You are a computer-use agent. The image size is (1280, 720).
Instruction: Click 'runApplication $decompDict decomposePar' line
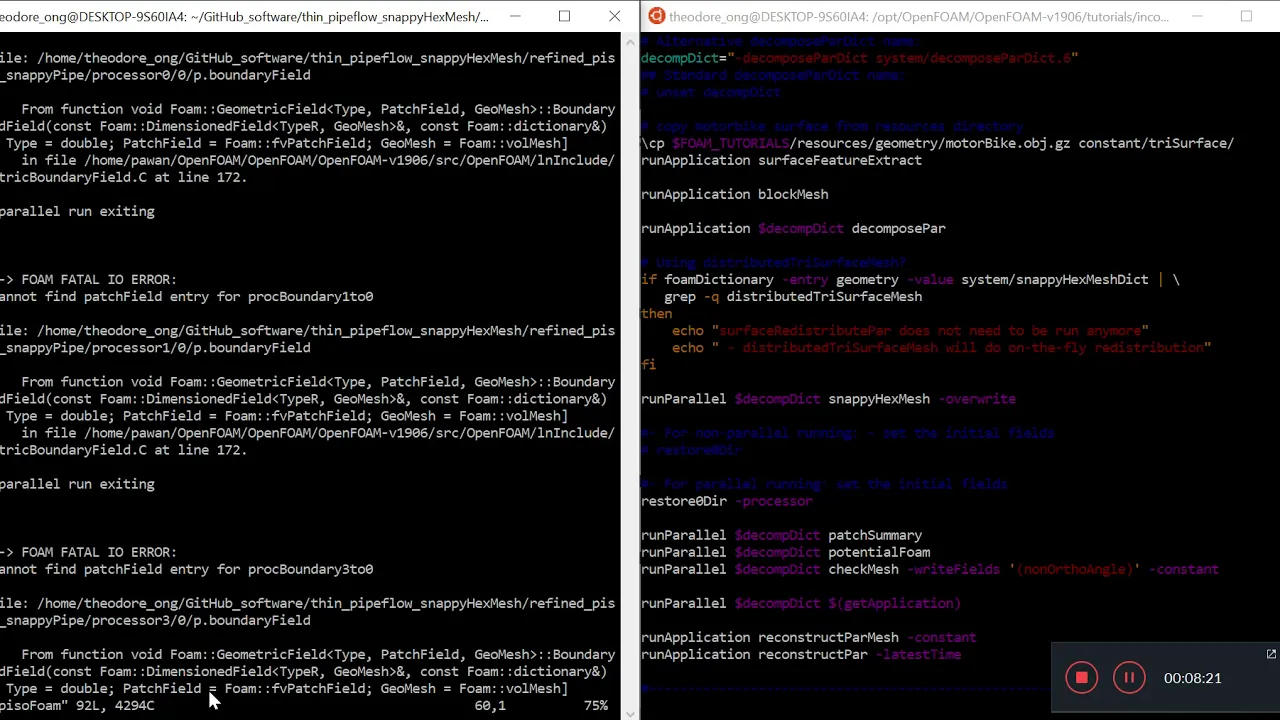(x=793, y=228)
